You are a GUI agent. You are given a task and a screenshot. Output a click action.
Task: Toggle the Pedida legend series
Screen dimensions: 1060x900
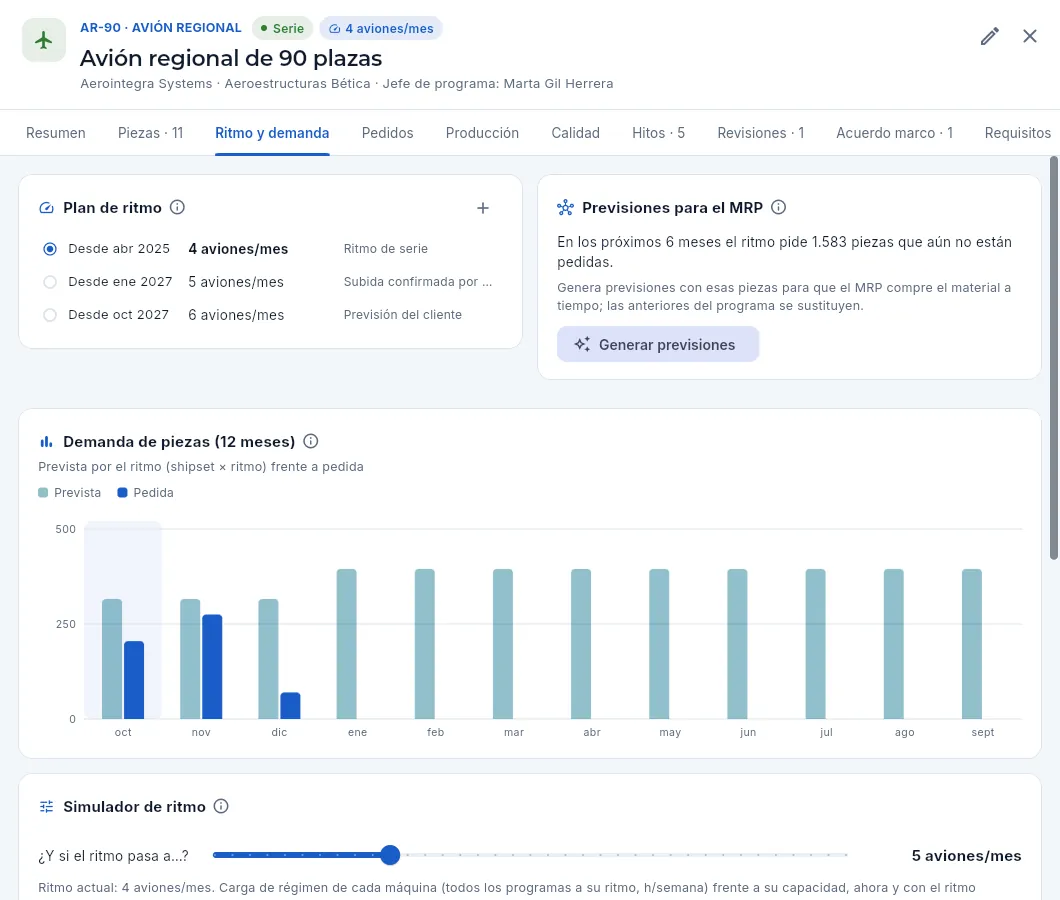pos(145,493)
